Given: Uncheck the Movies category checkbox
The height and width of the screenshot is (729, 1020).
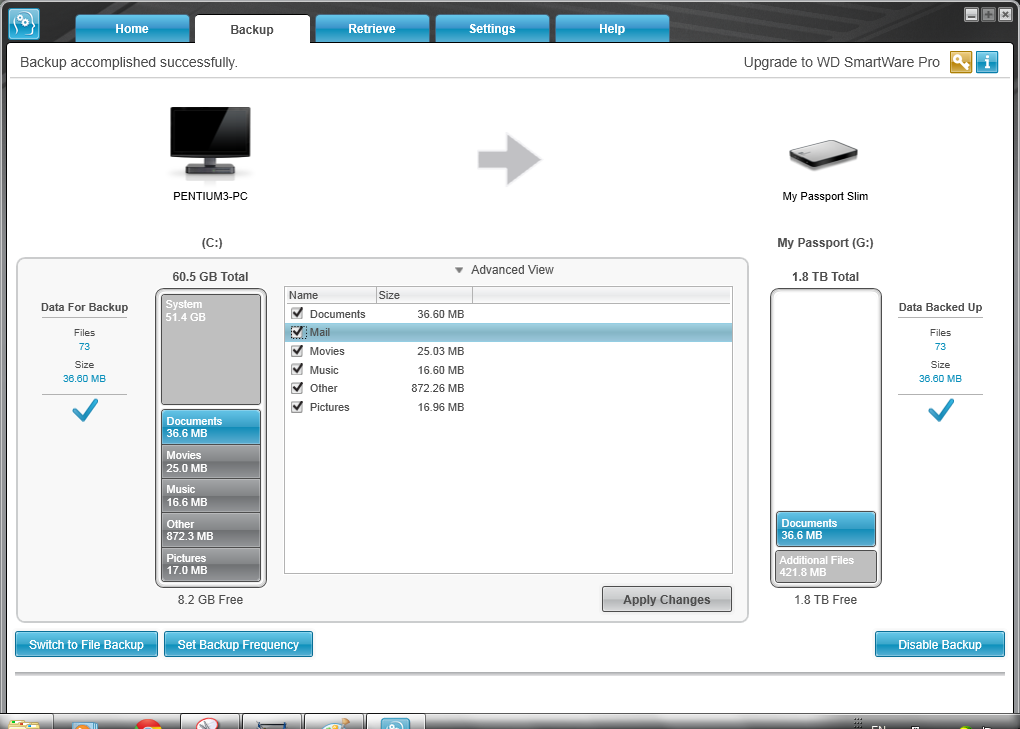Looking at the screenshot, I should click(x=297, y=351).
